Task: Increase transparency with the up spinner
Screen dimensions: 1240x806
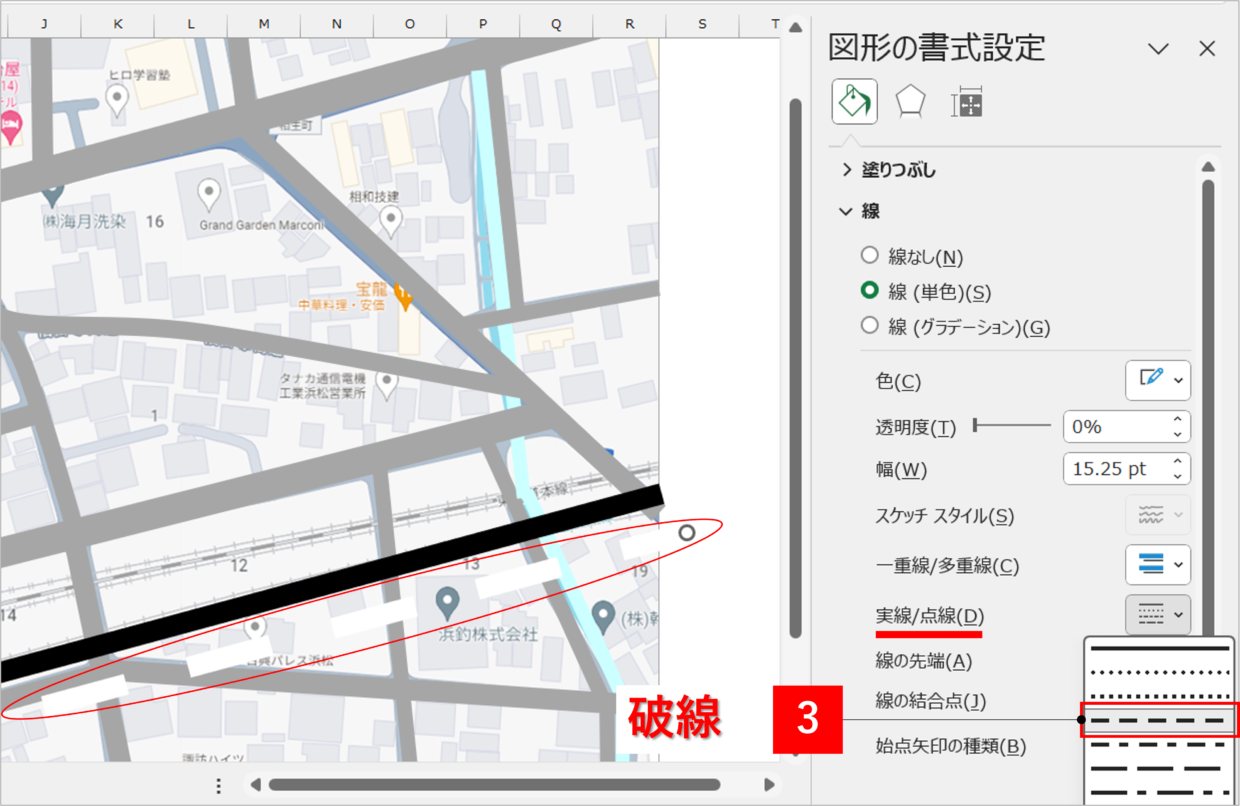Action: click(1179, 420)
